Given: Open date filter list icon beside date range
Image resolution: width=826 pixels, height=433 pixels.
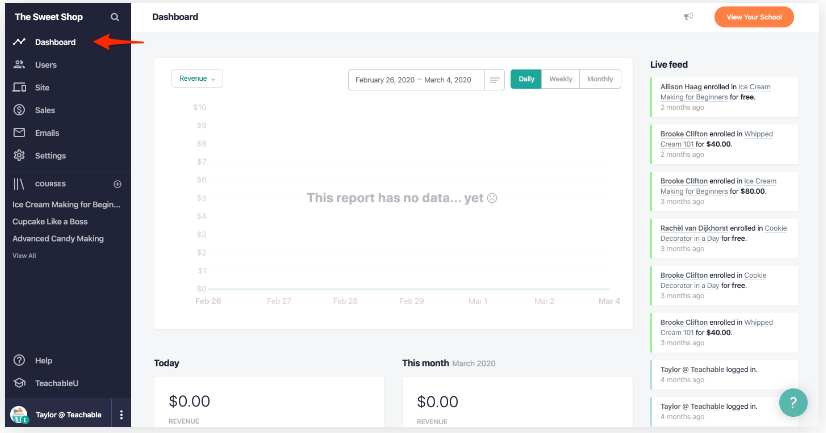Looking at the screenshot, I should [x=494, y=80].
